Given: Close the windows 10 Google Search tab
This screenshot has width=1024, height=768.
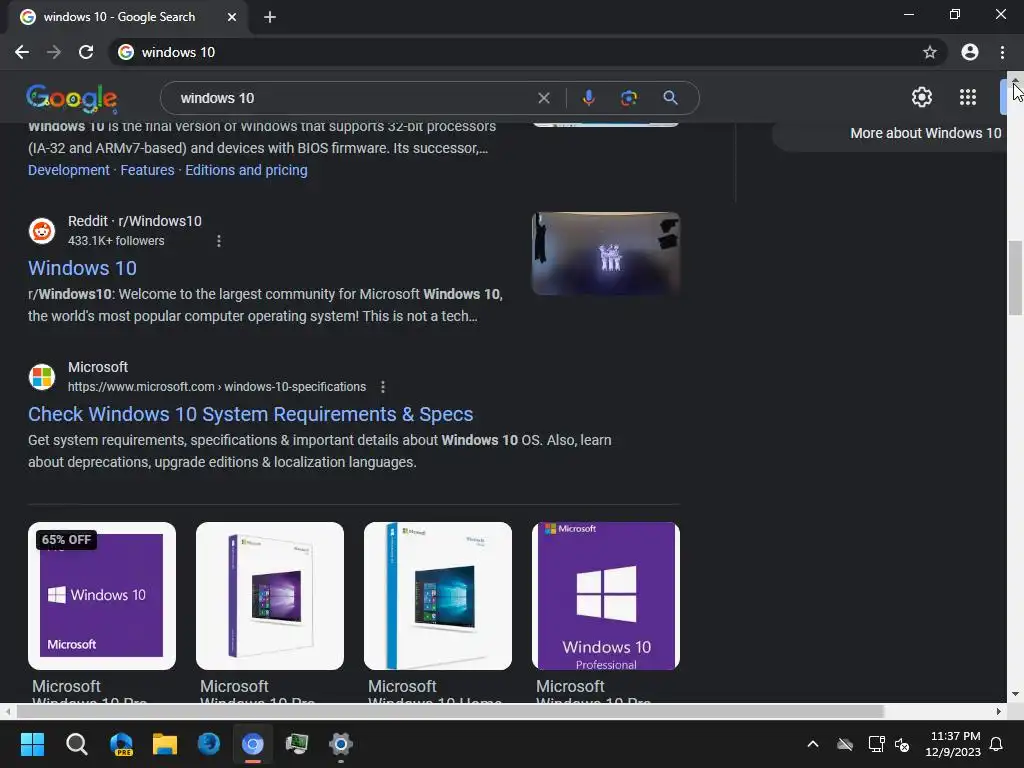Looking at the screenshot, I should [232, 18].
